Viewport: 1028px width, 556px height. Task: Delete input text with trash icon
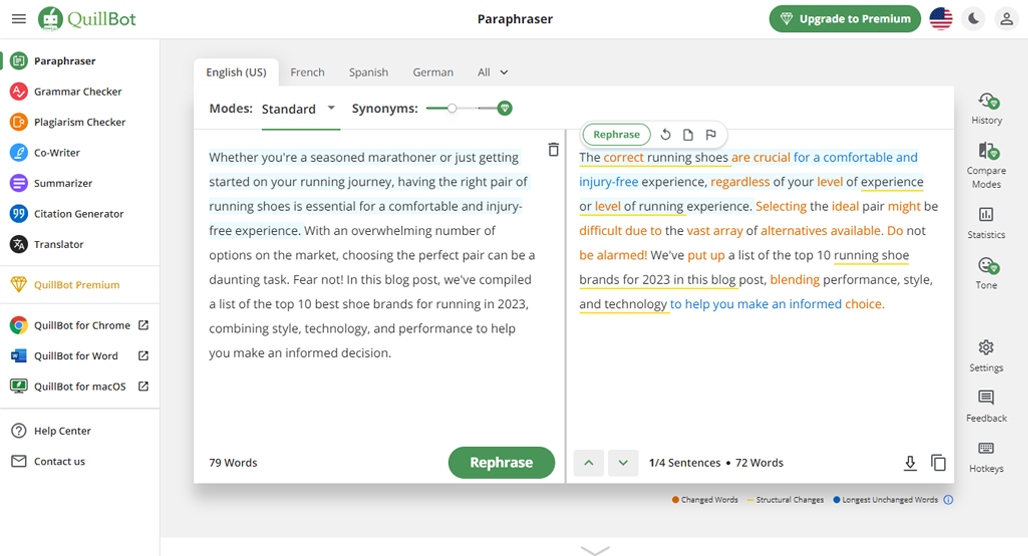click(x=553, y=149)
